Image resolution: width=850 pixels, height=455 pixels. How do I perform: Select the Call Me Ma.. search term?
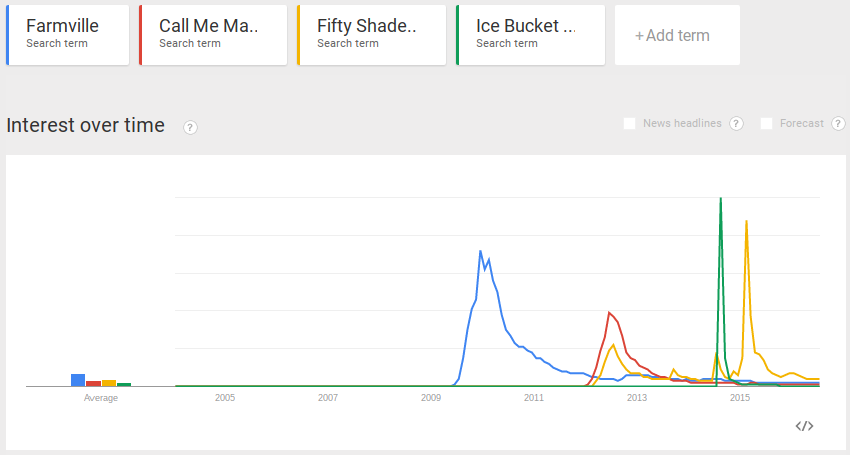coord(213,35)
